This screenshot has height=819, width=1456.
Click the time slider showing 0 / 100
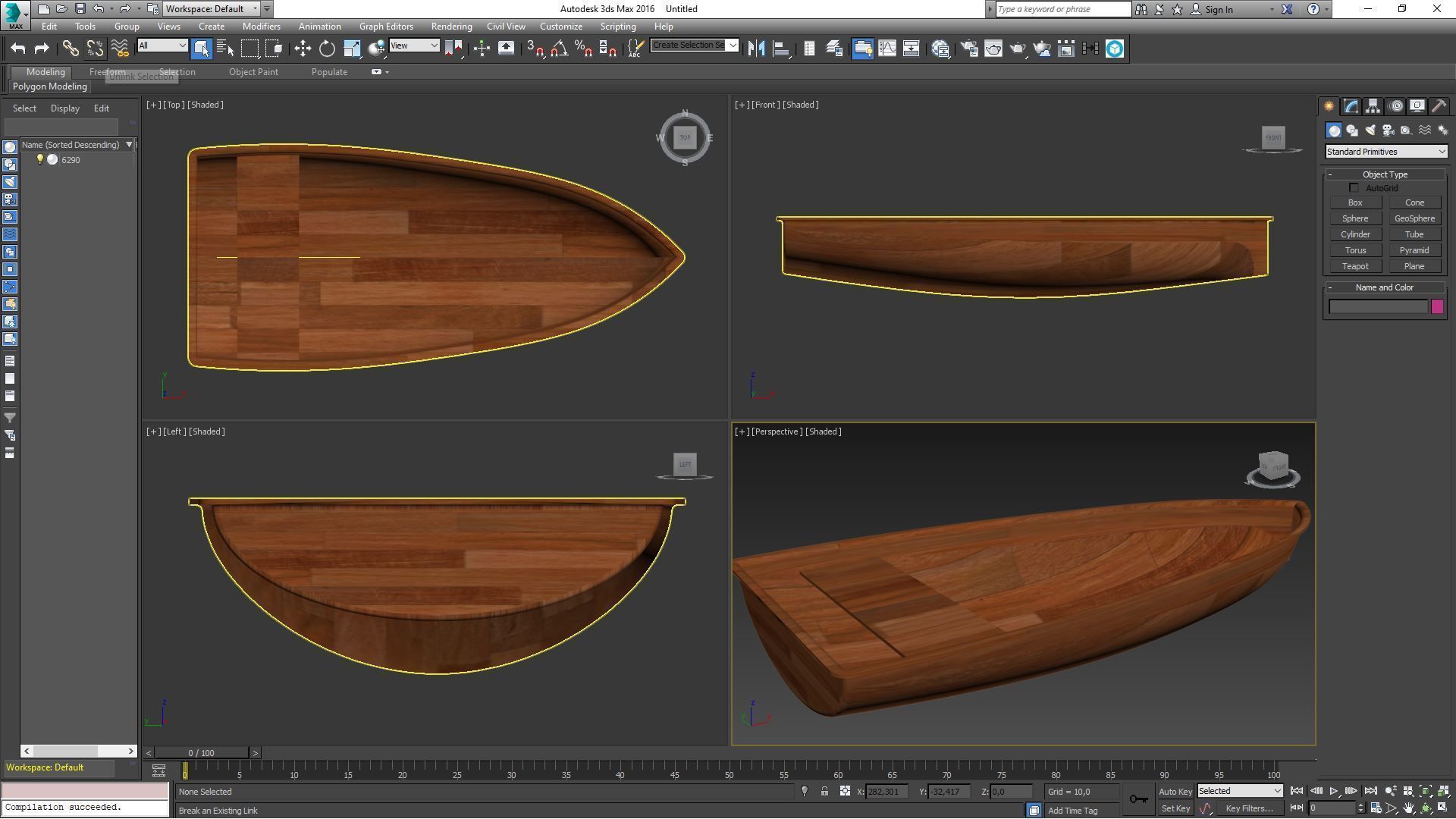click(x=201, y=753)
